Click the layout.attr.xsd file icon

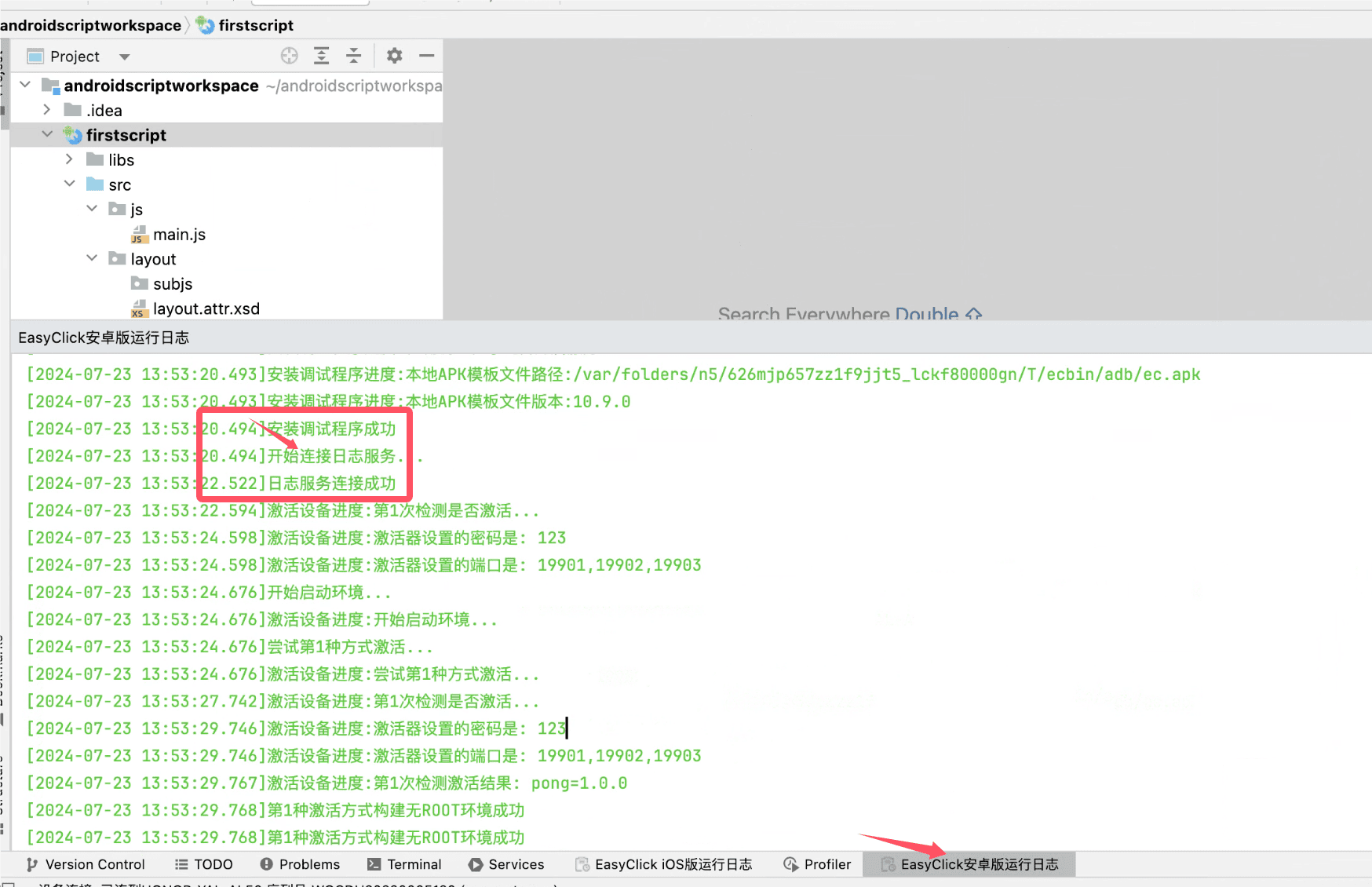(x=139, y=308)
